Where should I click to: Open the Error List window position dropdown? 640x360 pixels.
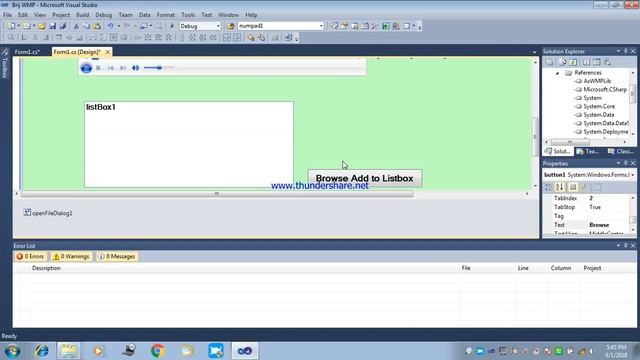[618, 245]
